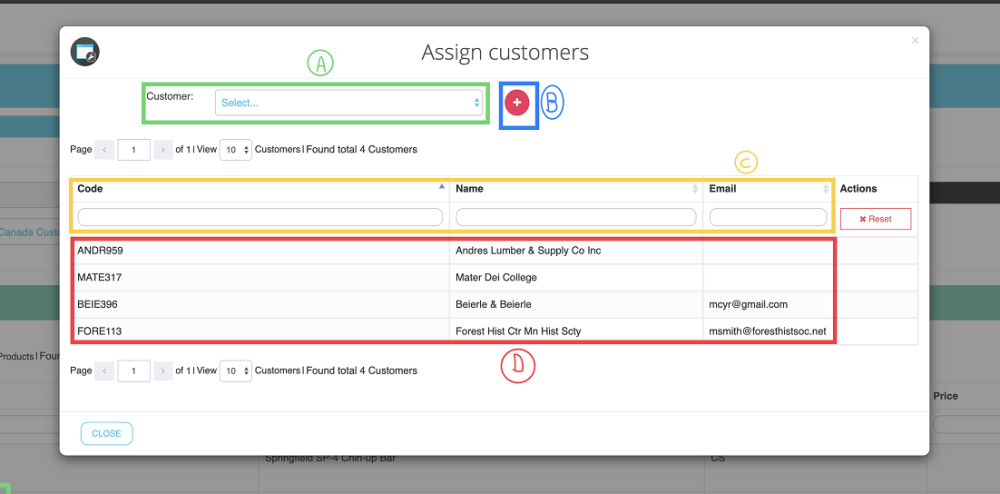Click Forest Hist Ctr Mn Hist Scty name
This screenshot has height=494, width=1000.
point(518,331)
